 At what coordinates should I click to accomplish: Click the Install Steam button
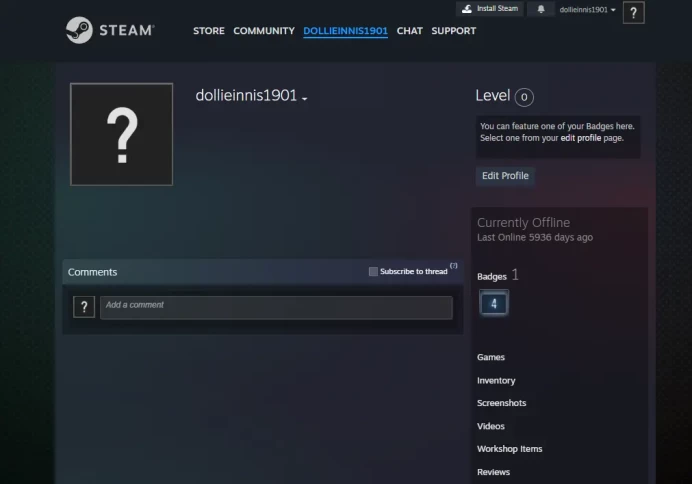pos(490,9)
